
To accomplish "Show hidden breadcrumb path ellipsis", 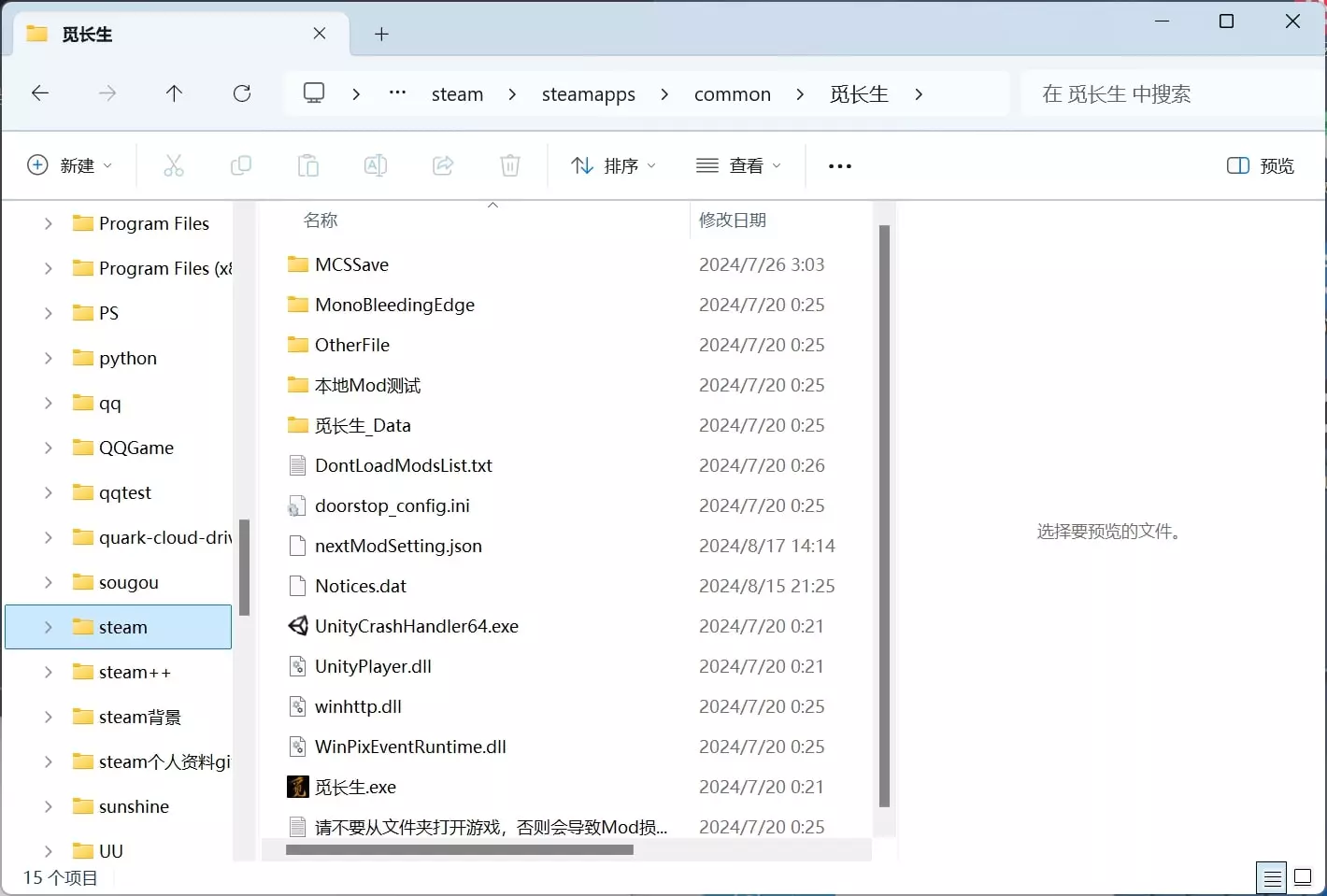I will (398, 93).
